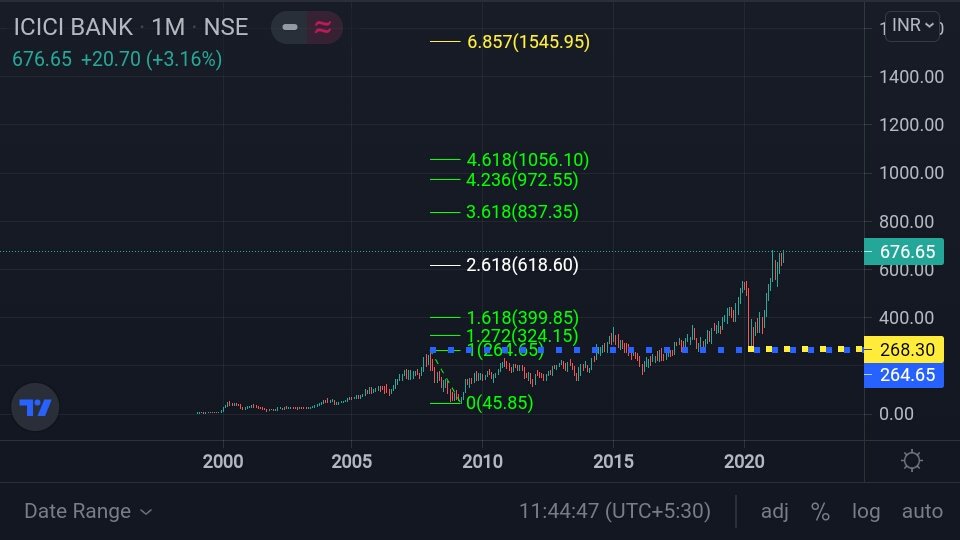Open chart settings gear icon
Screen dimensions: 960x540
click(x=912, y=460)
